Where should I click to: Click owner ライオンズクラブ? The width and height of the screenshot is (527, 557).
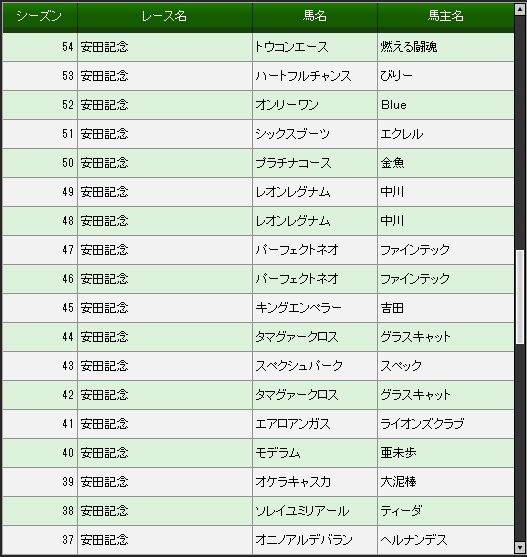(422, 424)
